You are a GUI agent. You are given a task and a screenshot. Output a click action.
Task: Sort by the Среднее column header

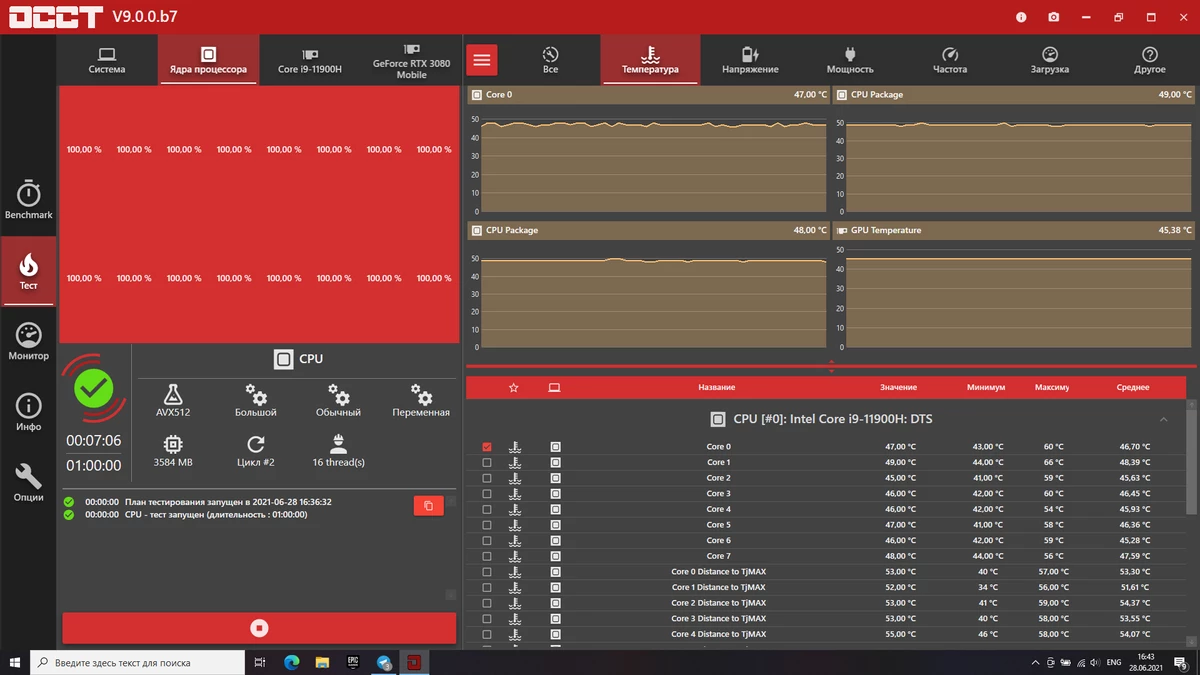[1133, 387]
